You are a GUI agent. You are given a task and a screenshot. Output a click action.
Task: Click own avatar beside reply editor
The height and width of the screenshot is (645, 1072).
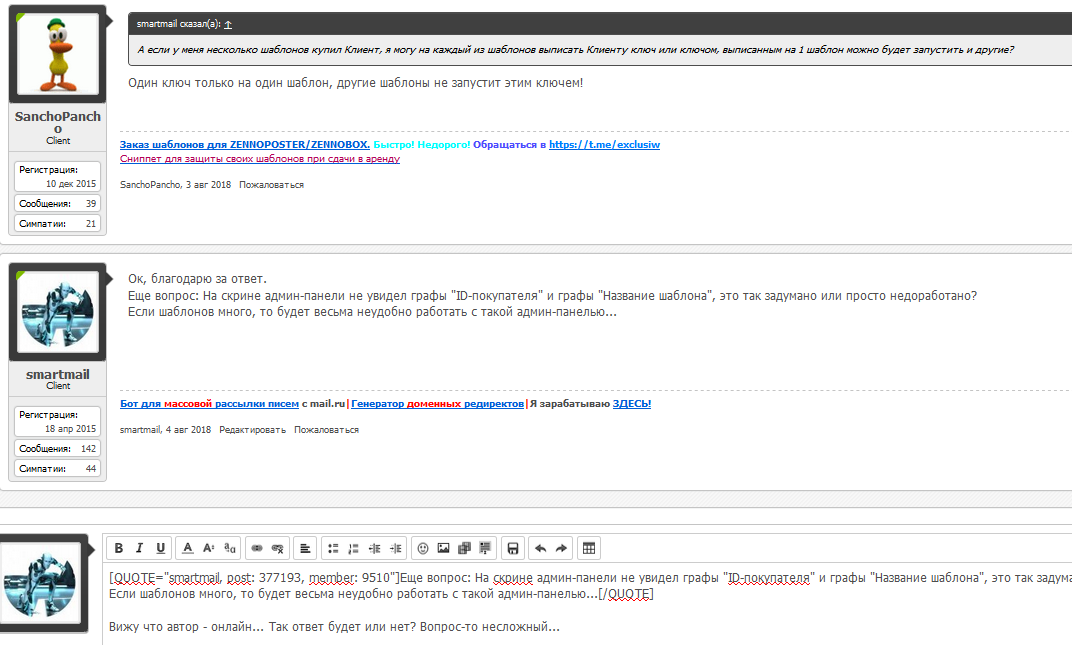(42, 583)
